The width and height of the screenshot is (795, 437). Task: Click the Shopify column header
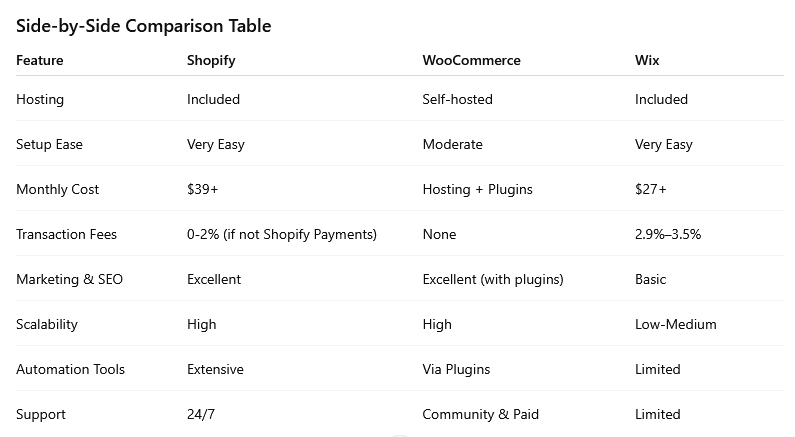[211, 60]
